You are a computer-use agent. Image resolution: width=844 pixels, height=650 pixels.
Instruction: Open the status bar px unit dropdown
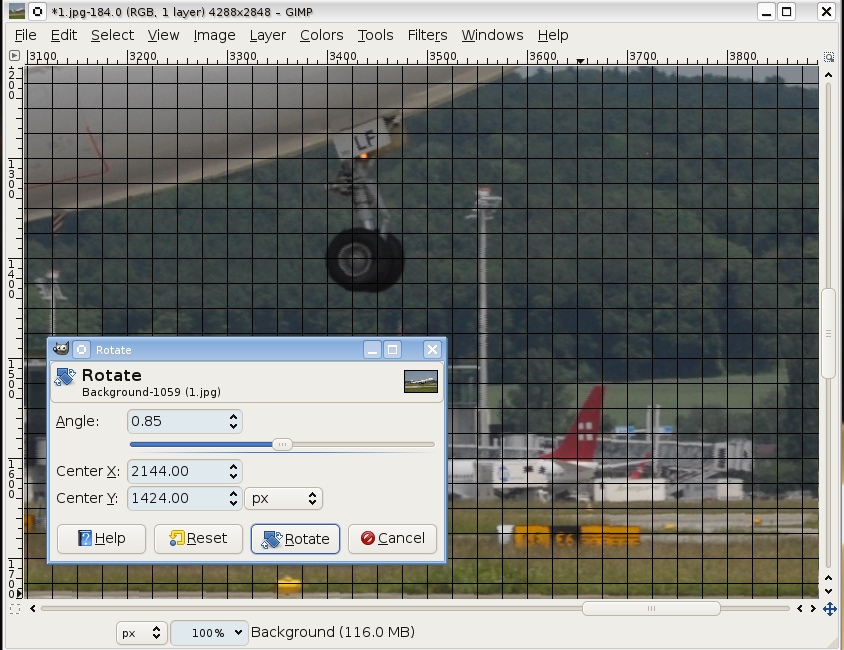pos(141,633)
